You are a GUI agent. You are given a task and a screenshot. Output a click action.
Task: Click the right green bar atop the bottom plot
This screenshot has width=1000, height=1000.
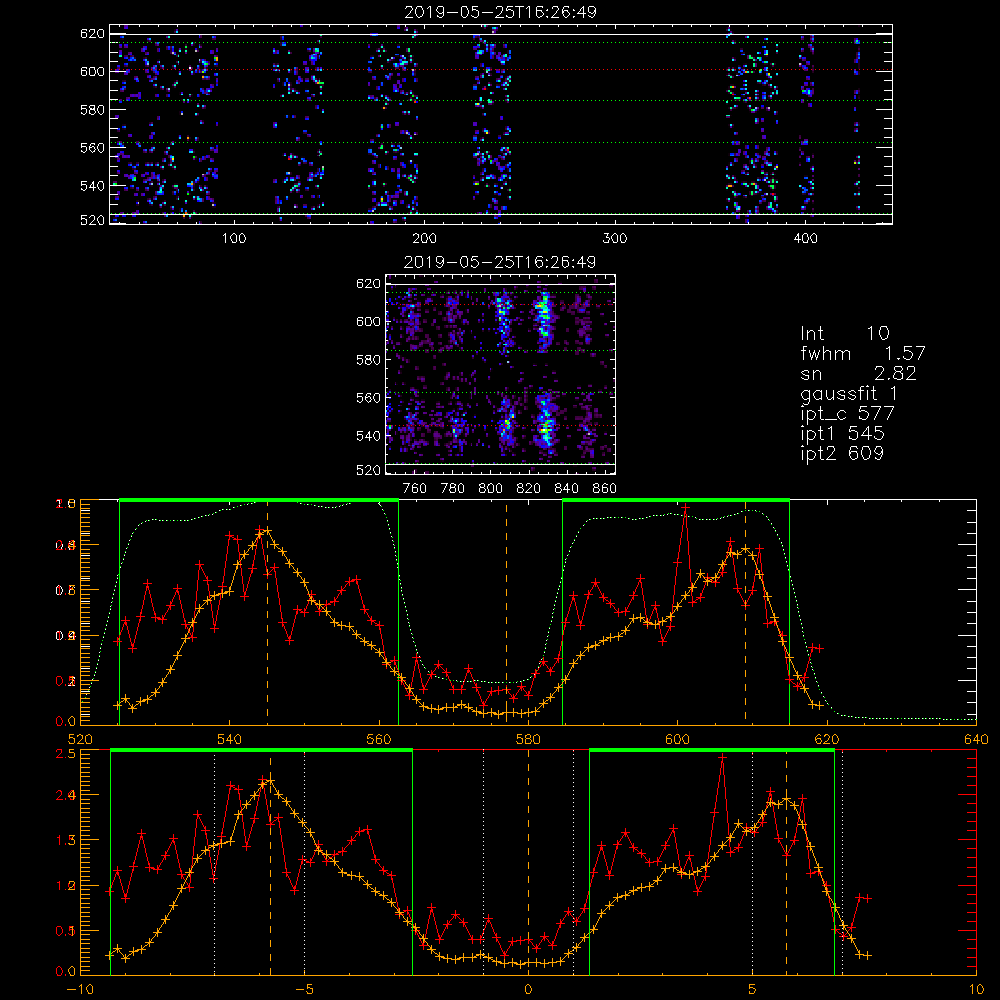[712, 751]
